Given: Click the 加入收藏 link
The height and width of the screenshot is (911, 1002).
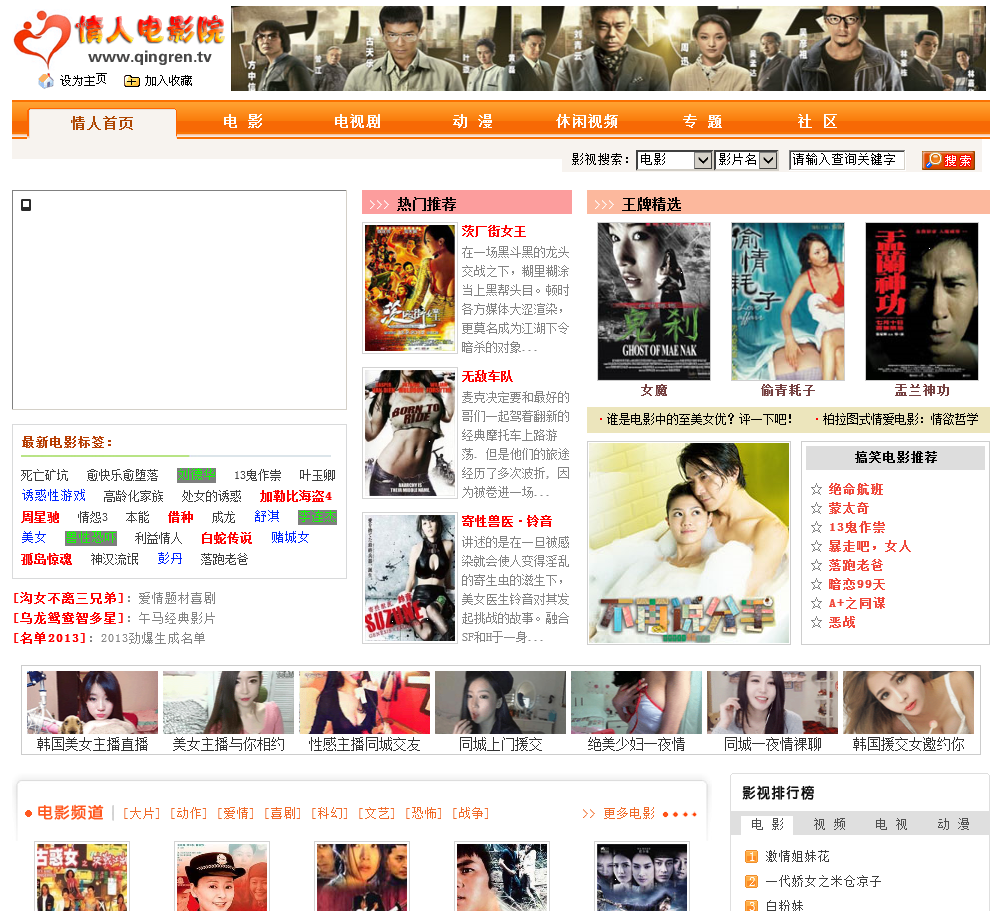Looking at the screenshot, I should pos(168,81).
